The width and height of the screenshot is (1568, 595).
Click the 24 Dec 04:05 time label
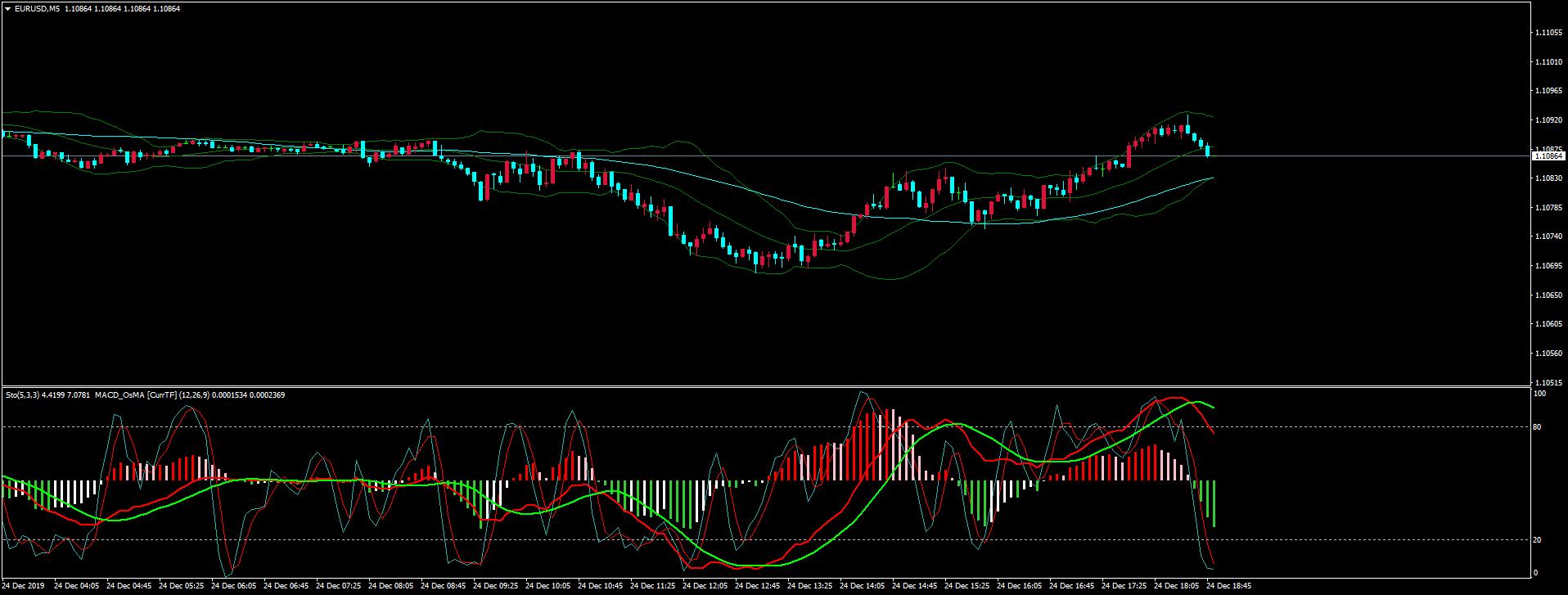coord(77,586)
